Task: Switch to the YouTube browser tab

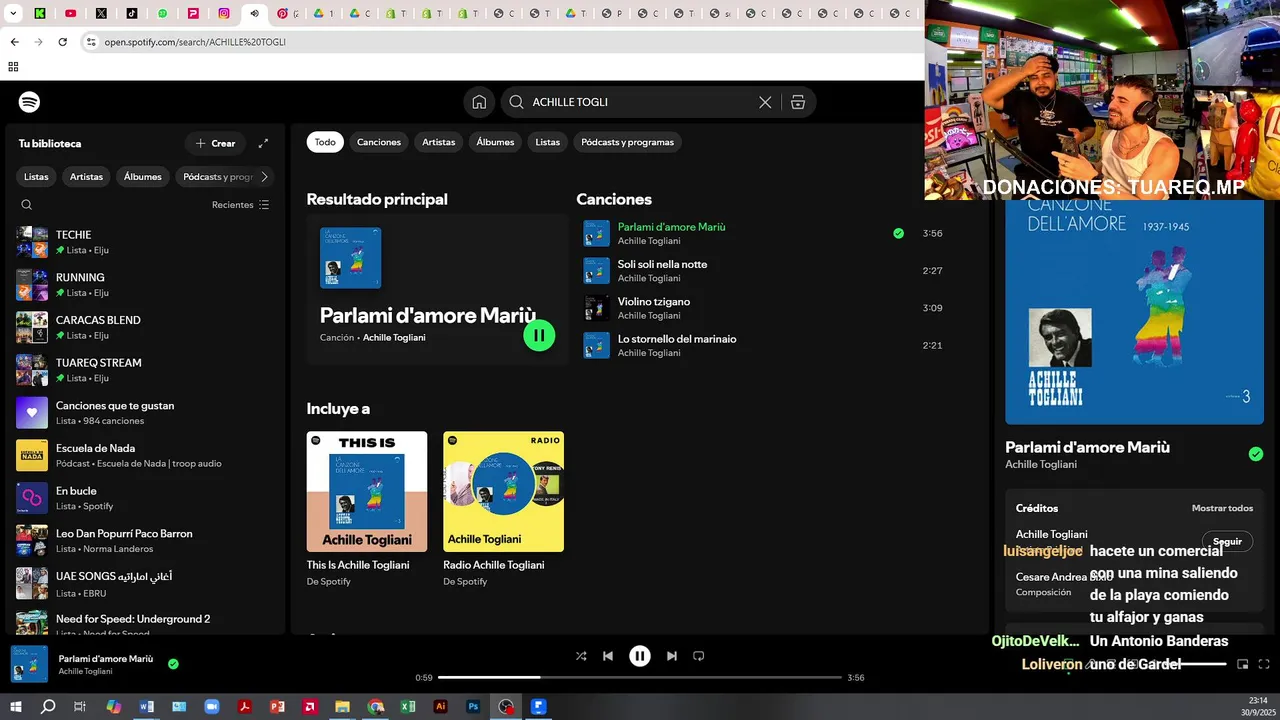Action: coord(70,14)
